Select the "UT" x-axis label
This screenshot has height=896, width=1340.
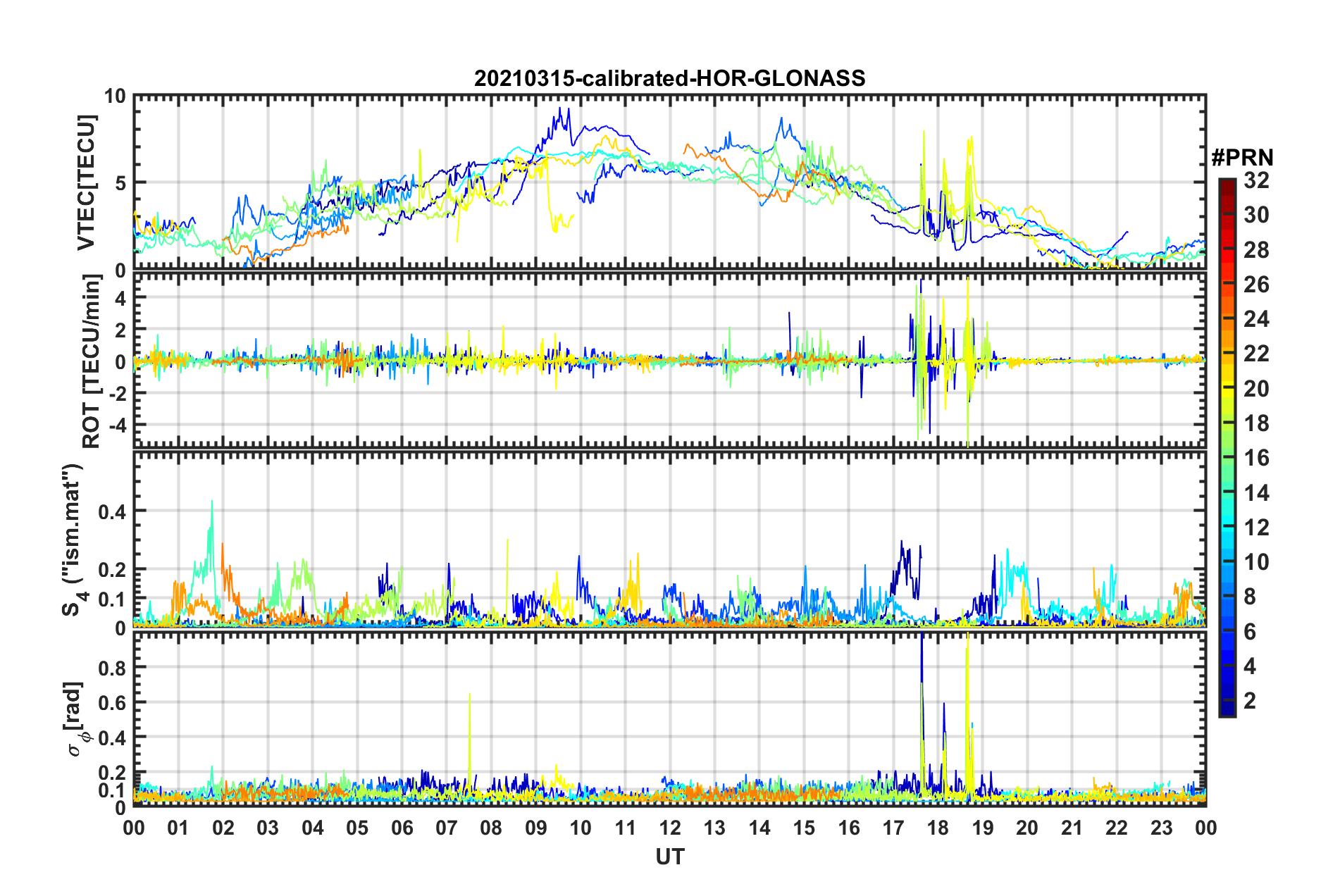point(670,857)
